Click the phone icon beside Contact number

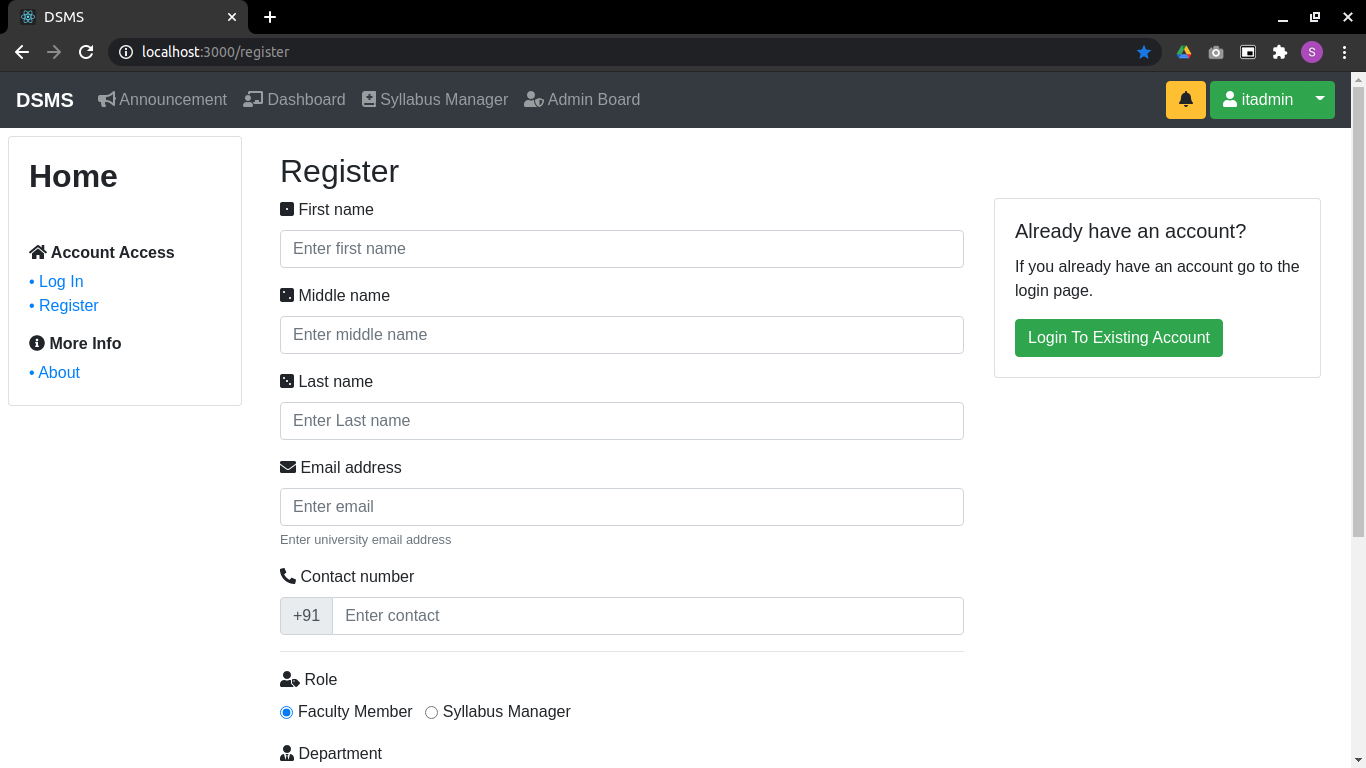(286, 575)
